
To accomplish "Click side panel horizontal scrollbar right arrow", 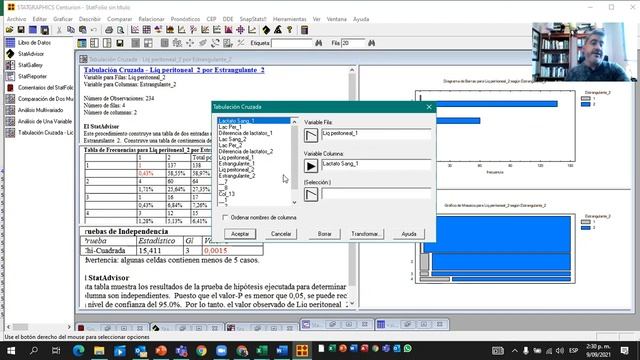I will (69, 327).
